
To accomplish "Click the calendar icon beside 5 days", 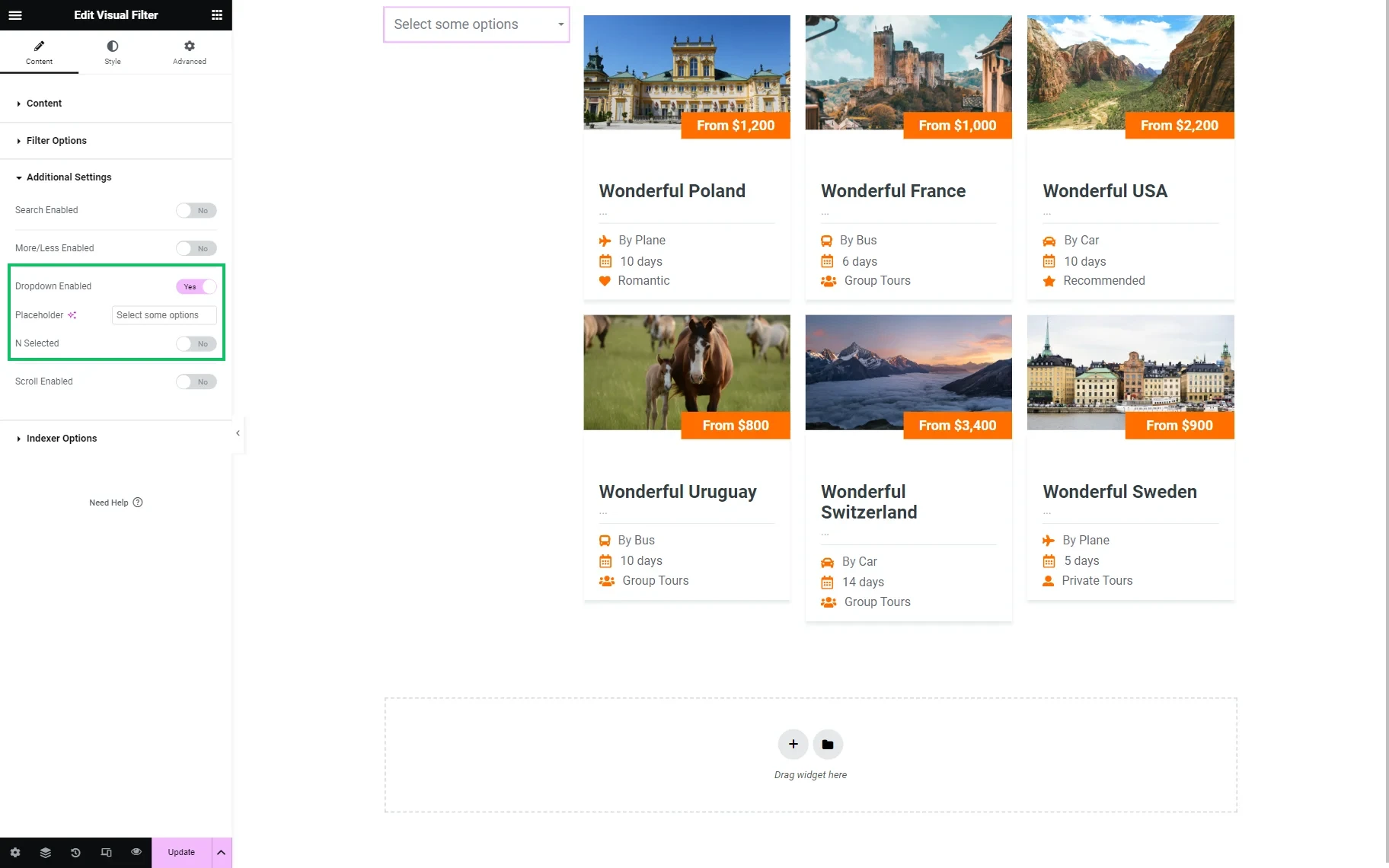I will pyautogui.click(x=1049, y=561).
